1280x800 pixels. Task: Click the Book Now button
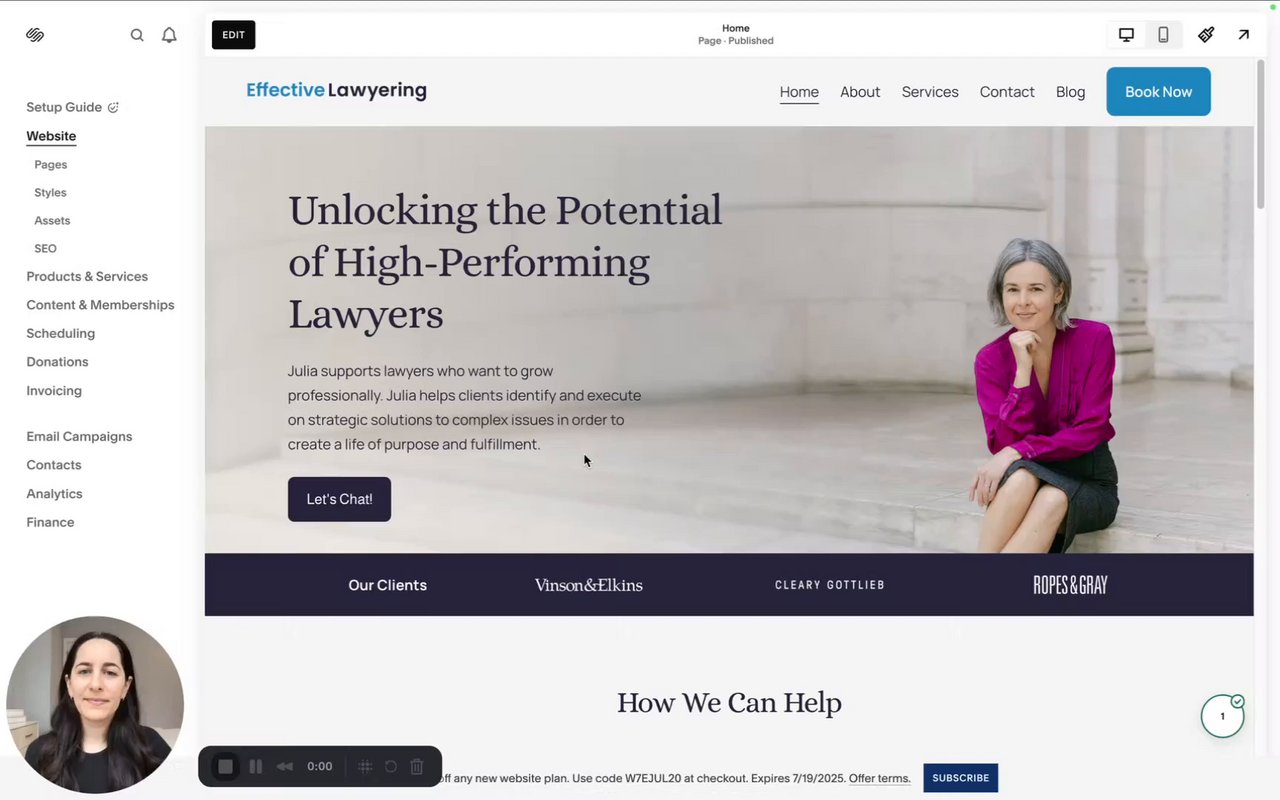click(1158, 92)
